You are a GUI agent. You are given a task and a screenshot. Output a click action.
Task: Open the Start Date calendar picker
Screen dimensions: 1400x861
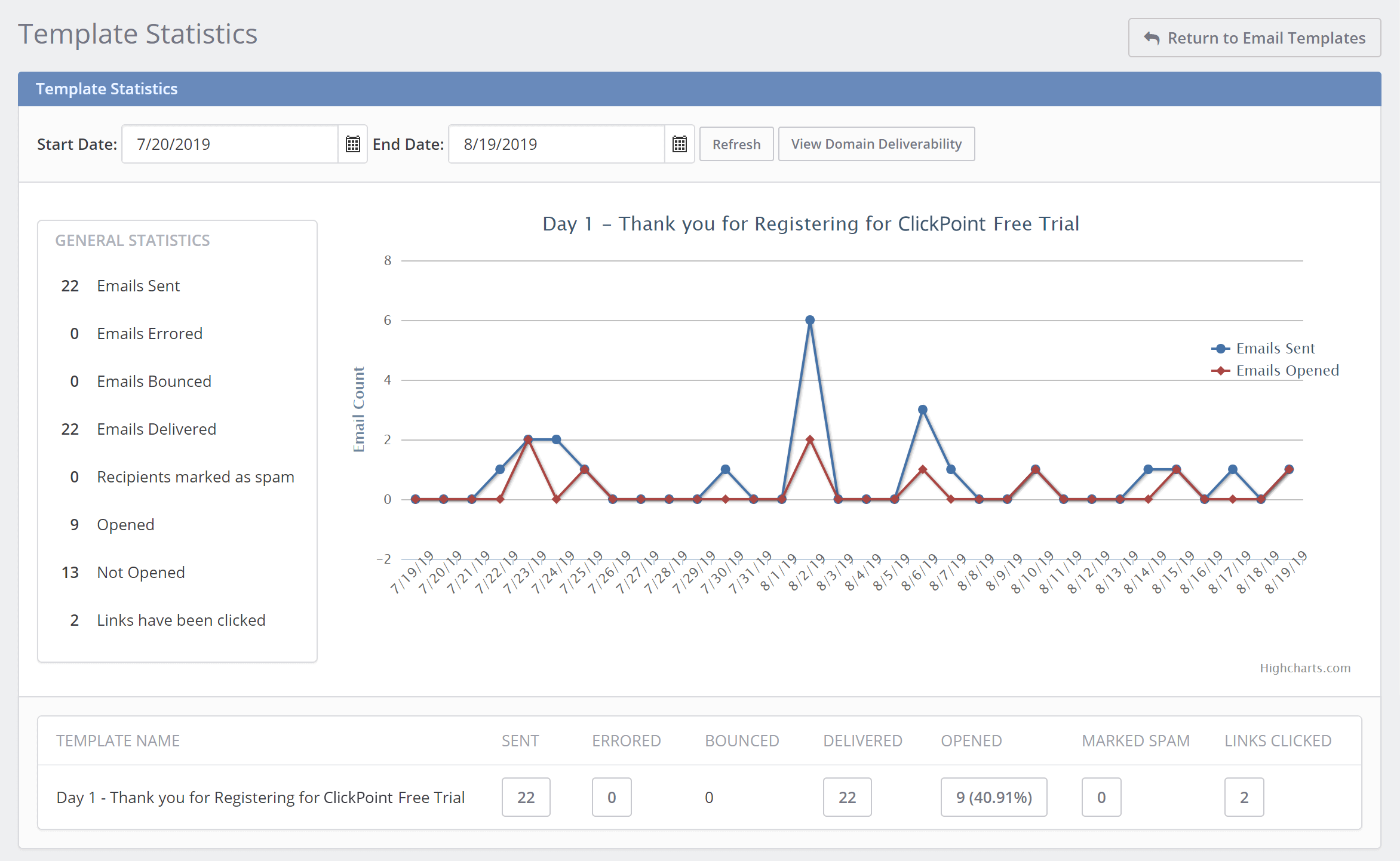tap(352, 144)
